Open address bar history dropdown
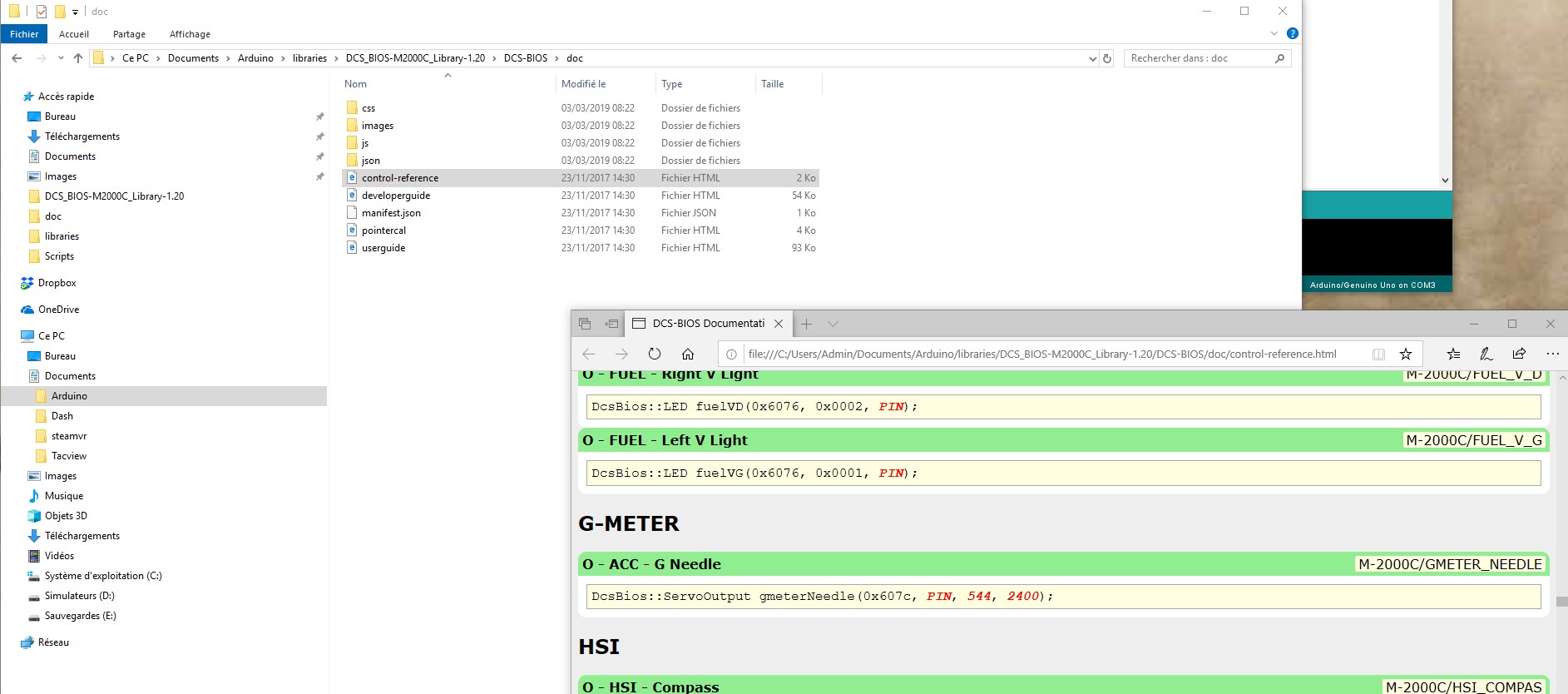The height and width of the screenshot is (694, 1568). coord(1093,58)
